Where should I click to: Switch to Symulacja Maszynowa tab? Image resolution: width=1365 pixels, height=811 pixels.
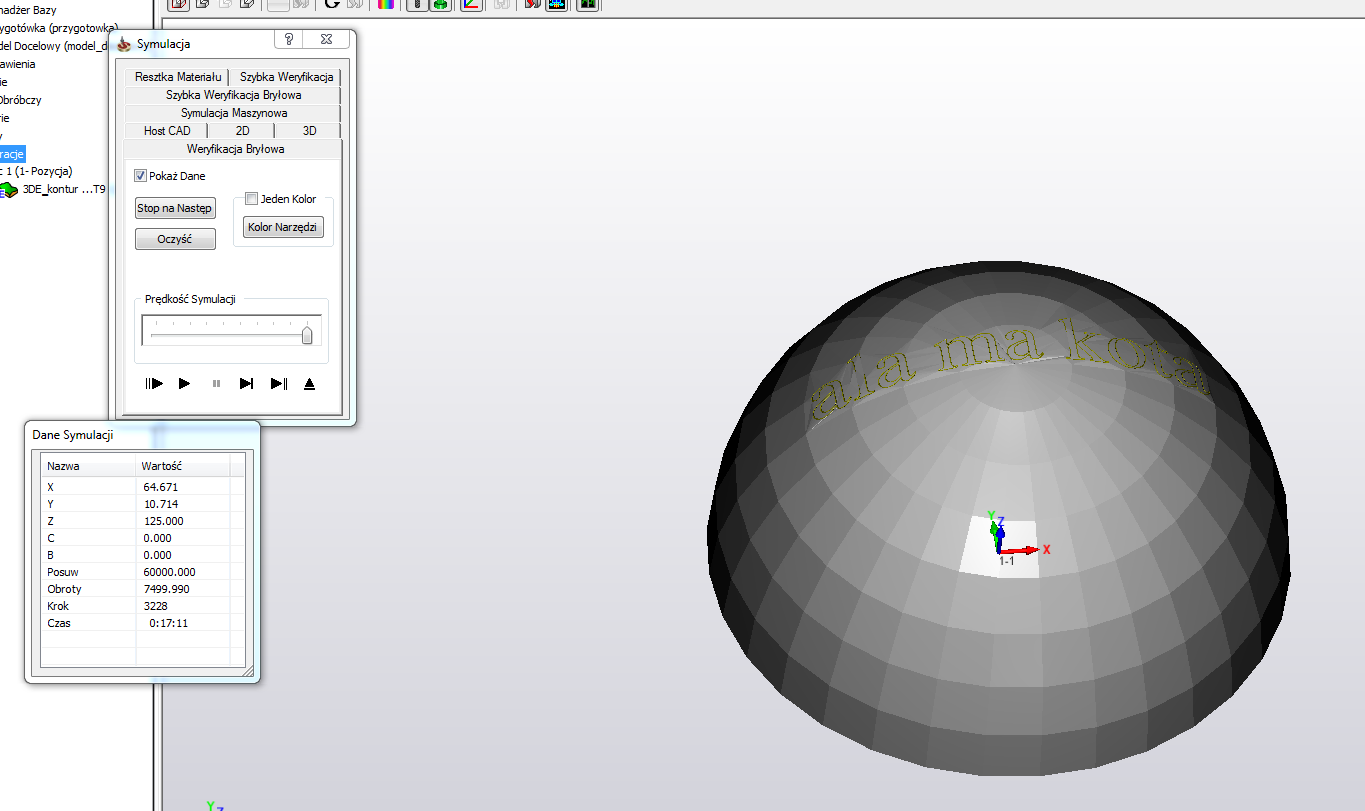click(233, 113)
